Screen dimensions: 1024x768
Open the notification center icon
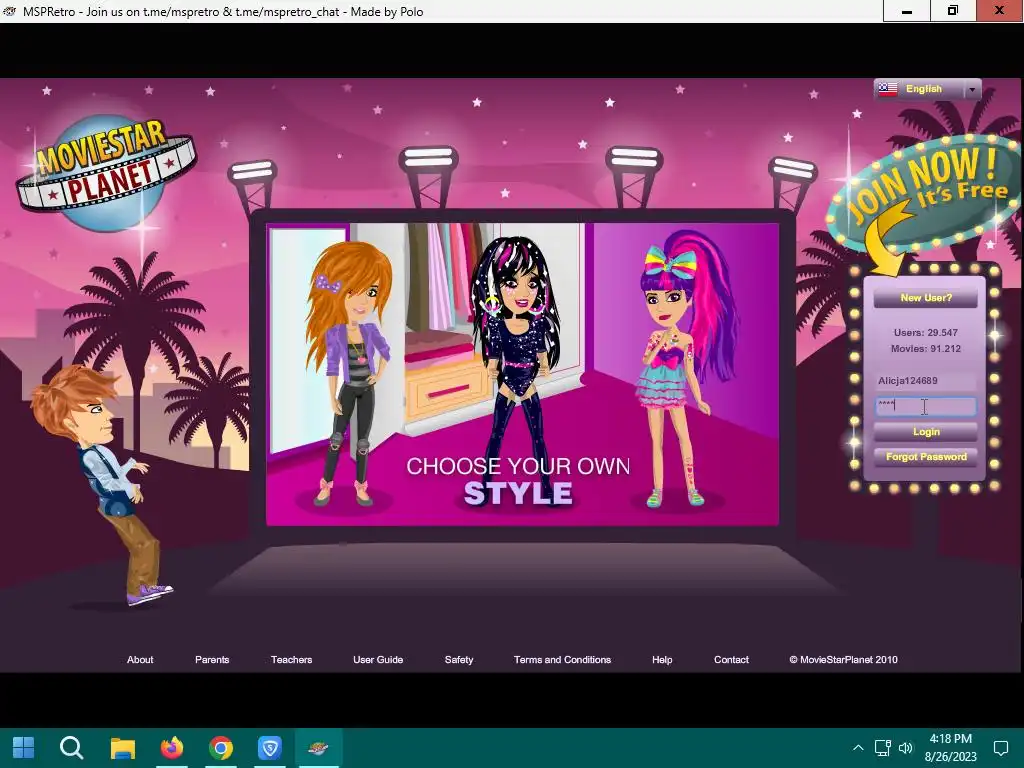1000,748
